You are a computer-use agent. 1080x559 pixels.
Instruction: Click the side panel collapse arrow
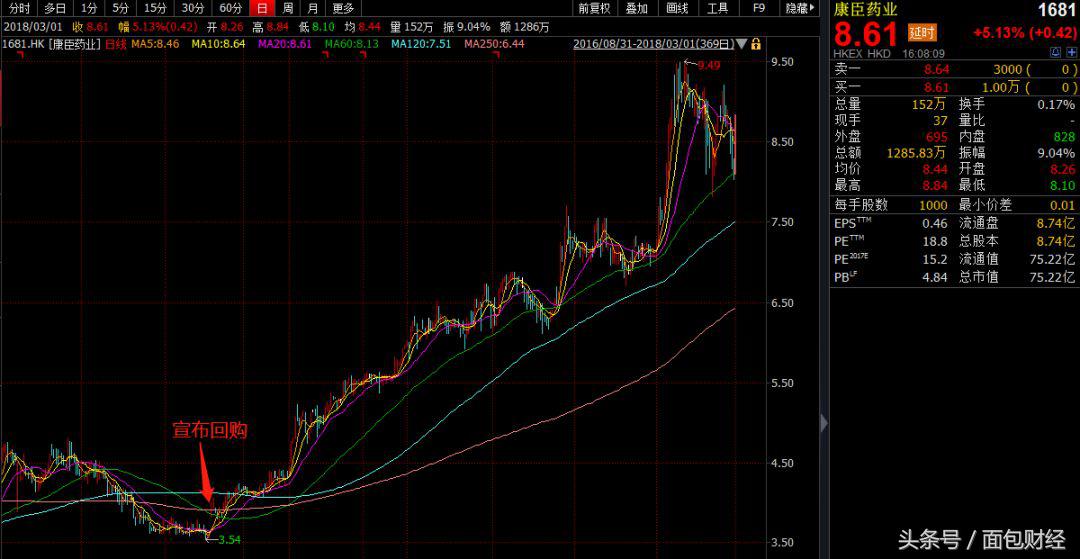(823, 422)
